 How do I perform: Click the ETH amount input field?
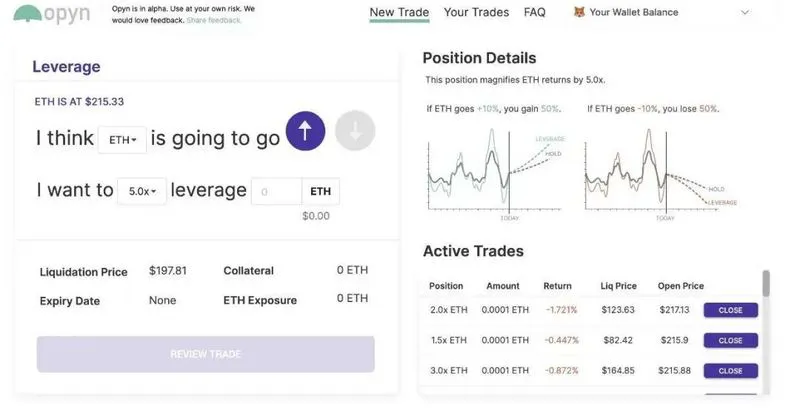[x=276, y=191]
